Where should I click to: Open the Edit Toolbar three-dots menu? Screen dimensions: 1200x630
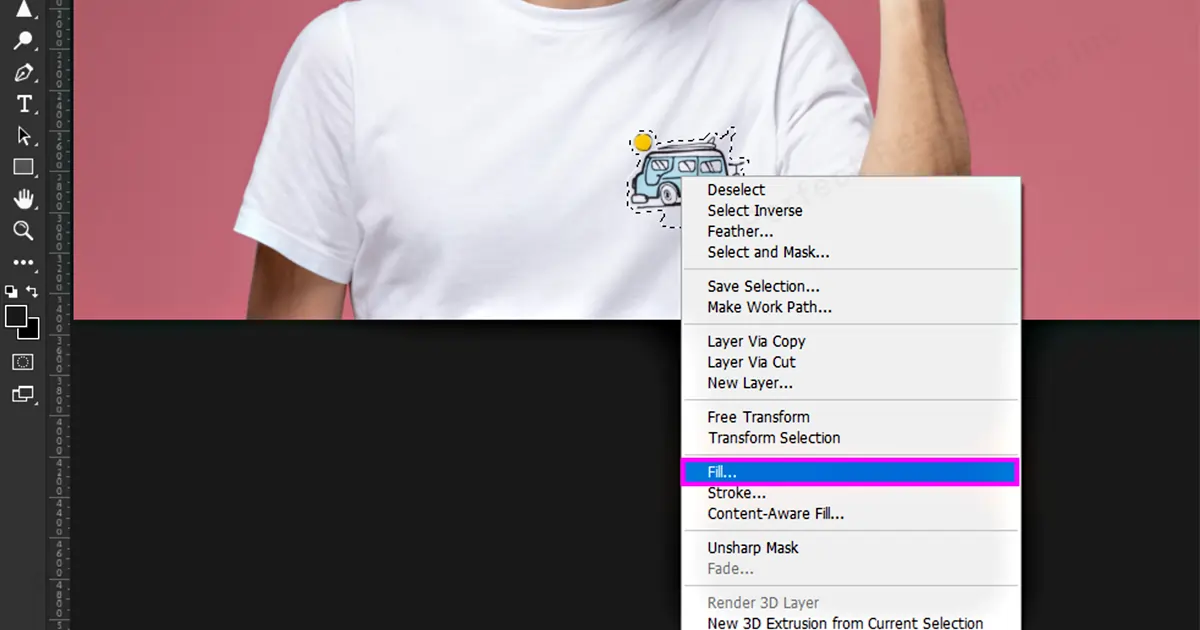[23, 263]
